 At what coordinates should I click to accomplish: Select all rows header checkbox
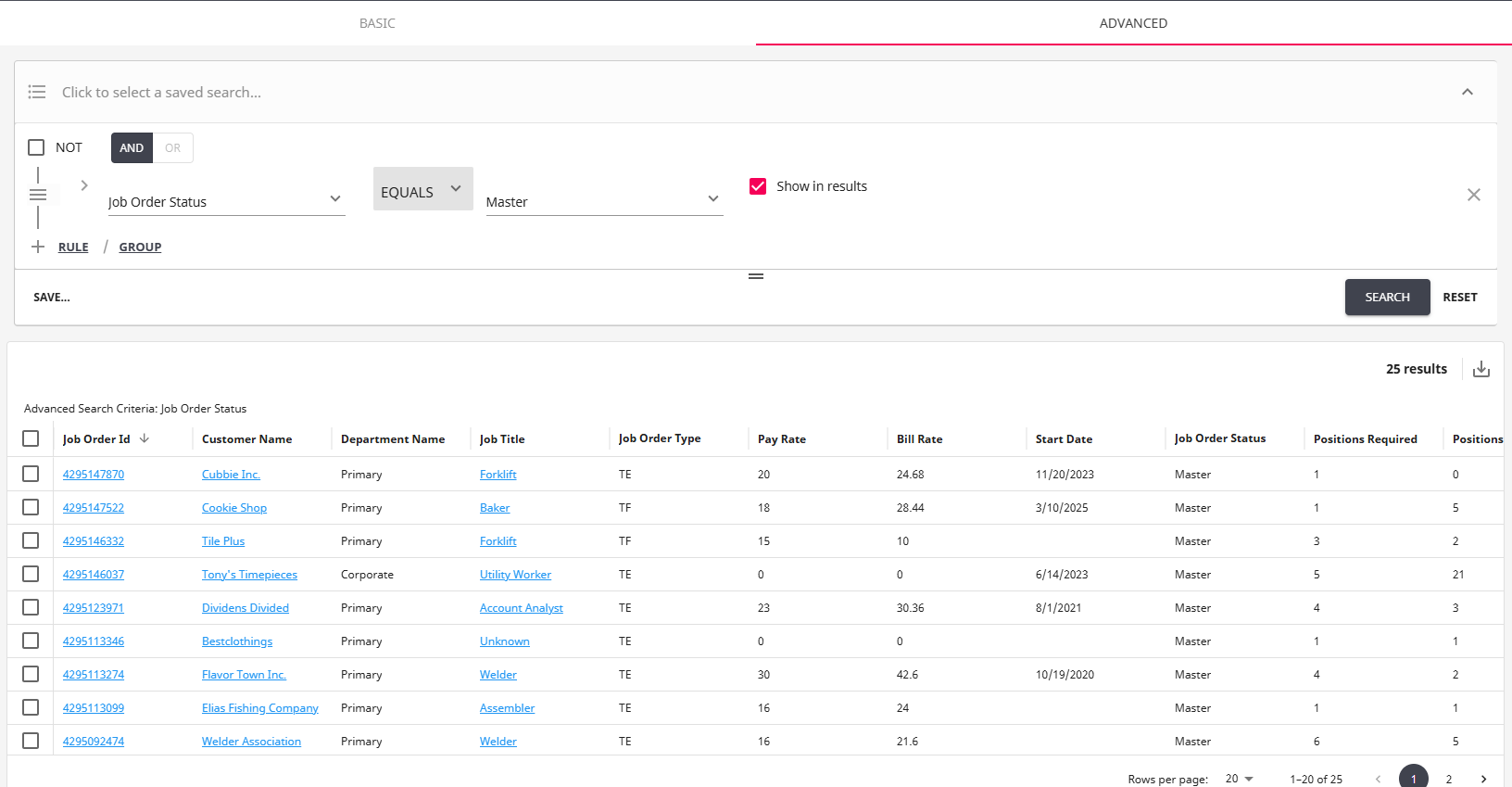[31, 438]
